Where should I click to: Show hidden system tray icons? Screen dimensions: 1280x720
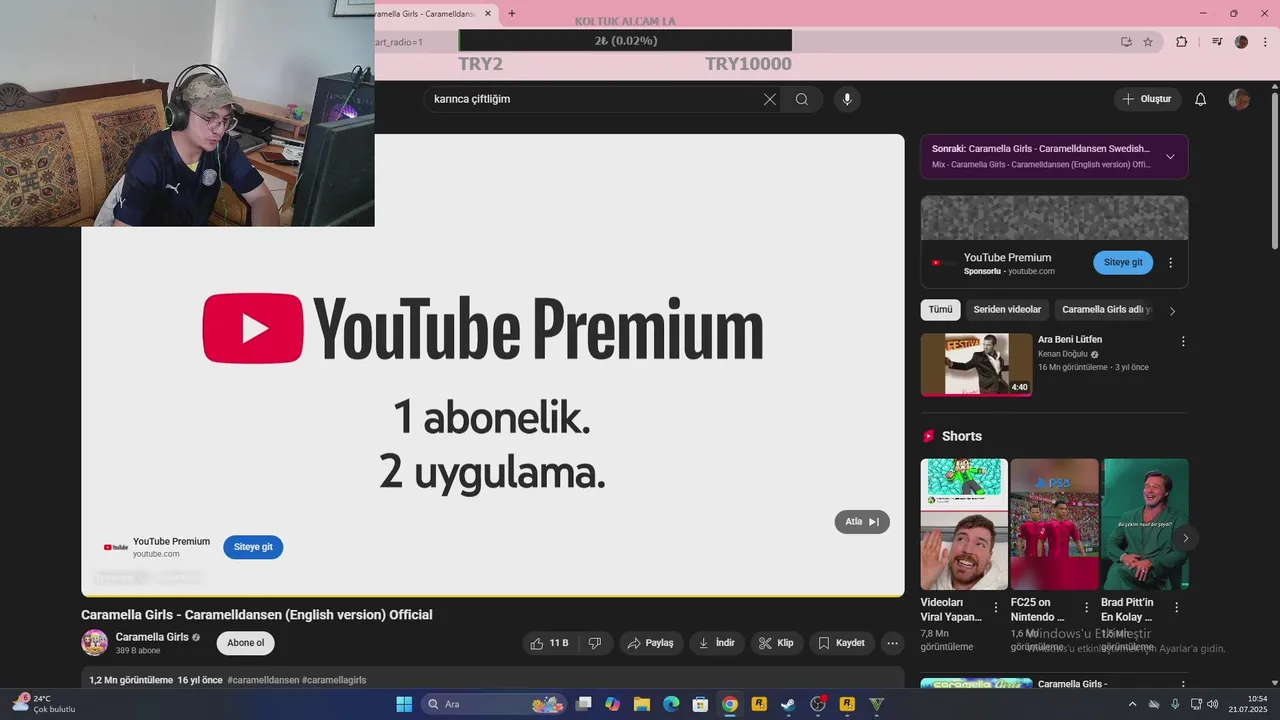point(1134,704)
